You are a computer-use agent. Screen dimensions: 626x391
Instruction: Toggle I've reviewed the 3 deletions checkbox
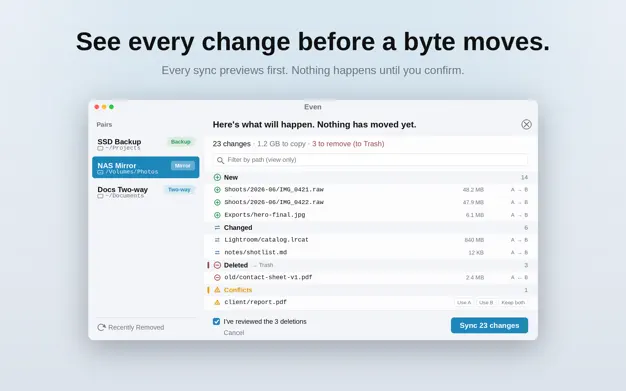tap(216, 322)
